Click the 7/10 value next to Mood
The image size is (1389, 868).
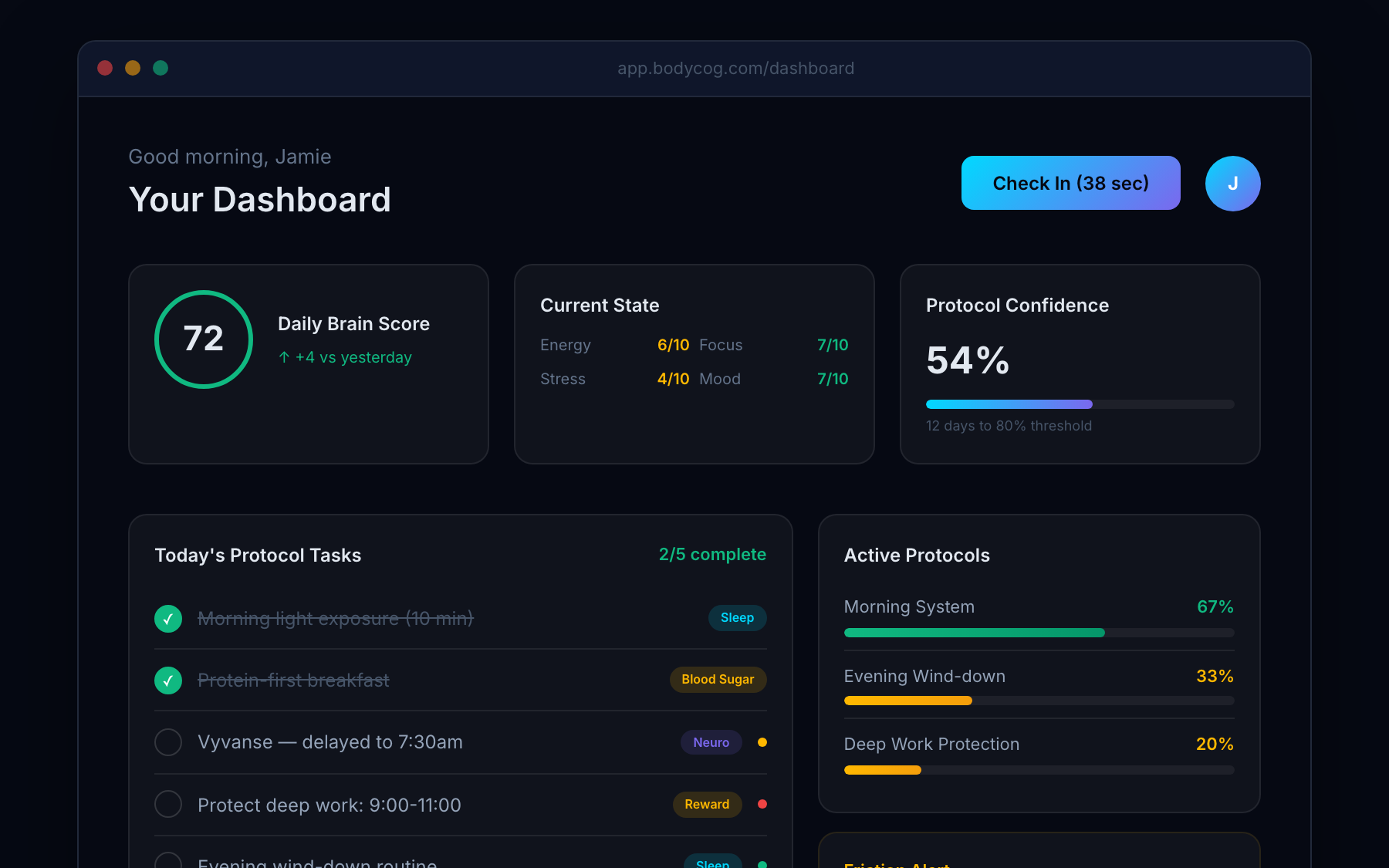point(833,379)
